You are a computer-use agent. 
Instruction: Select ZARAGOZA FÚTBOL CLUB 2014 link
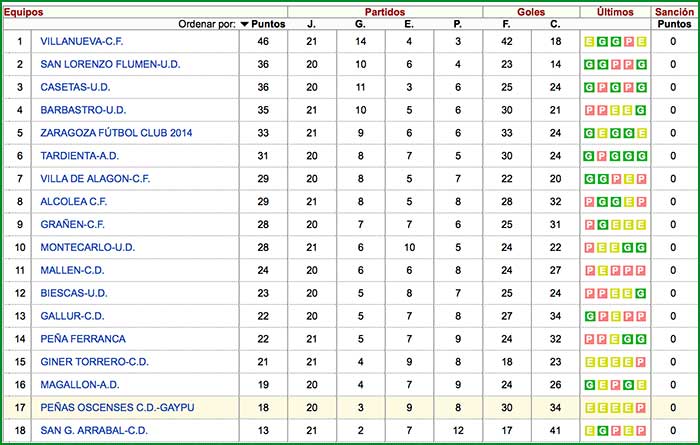(117, 133)
